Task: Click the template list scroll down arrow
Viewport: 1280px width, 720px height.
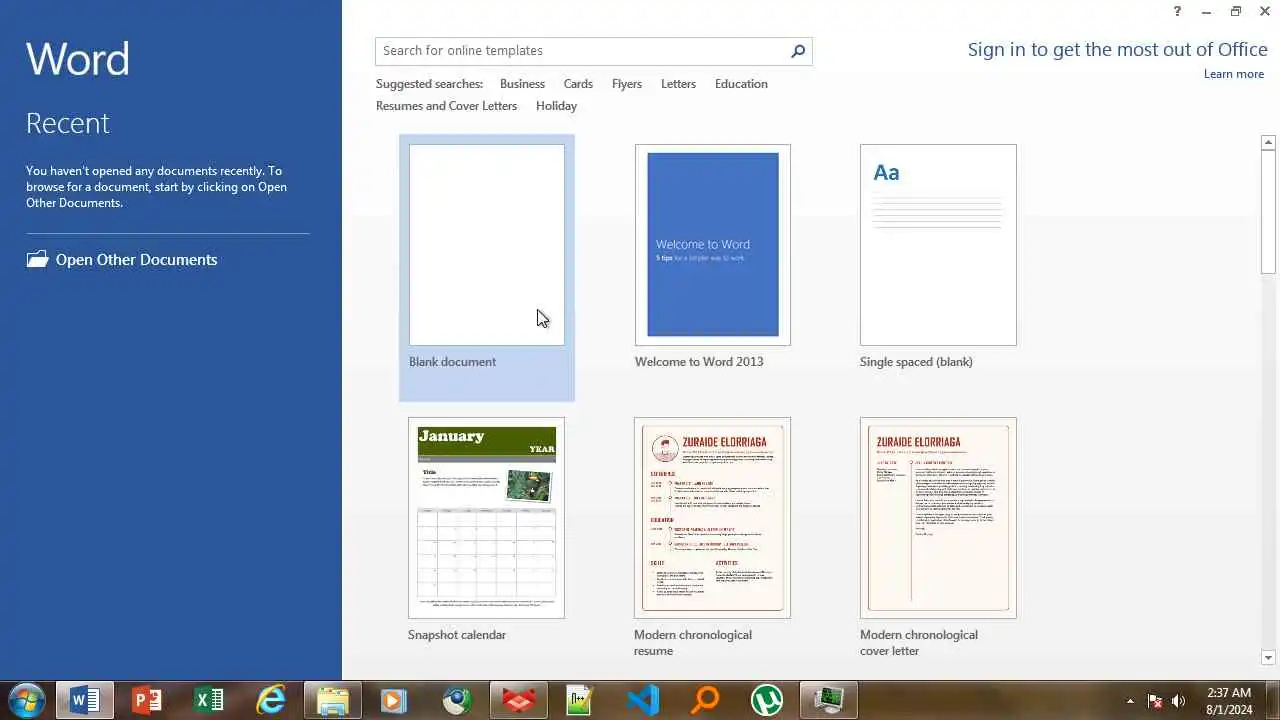Action: tap(1268, 658)
